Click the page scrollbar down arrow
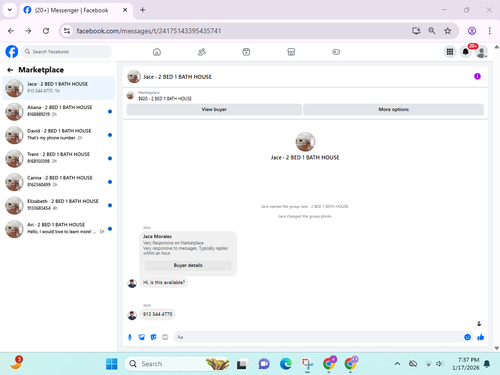Image resolution: width=500 pixels, height=375 pixels. coord(497,348)
